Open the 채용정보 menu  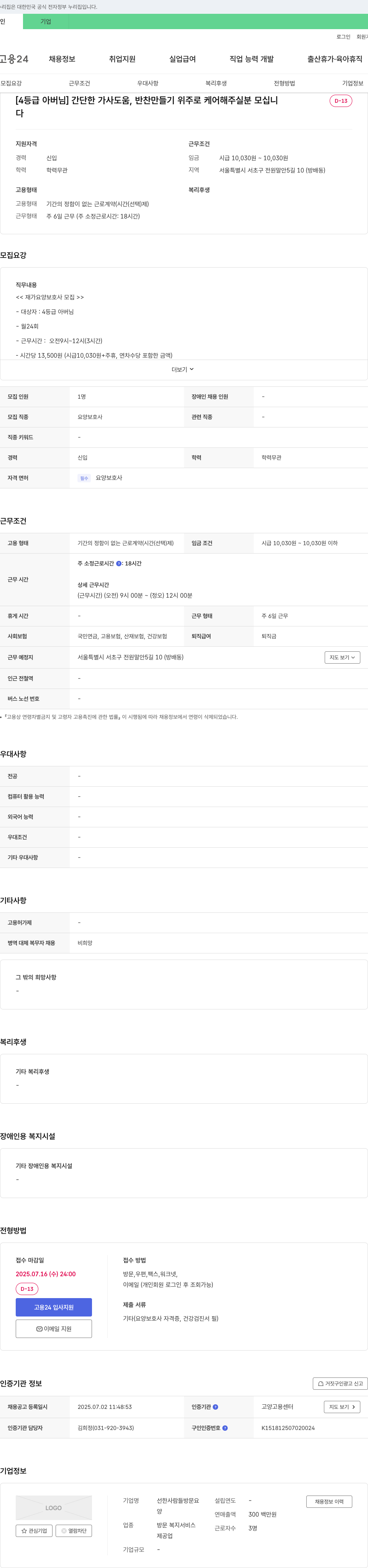(62, 59)
